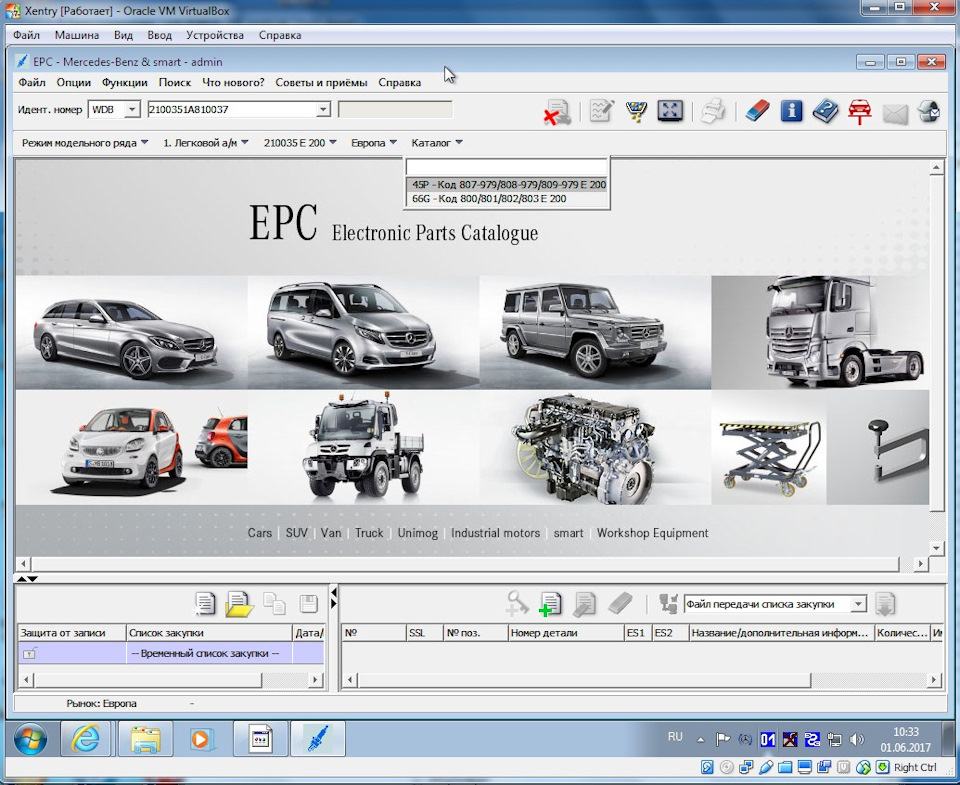
Task: Click the red car on lift icon
Action: click(860, 112)
